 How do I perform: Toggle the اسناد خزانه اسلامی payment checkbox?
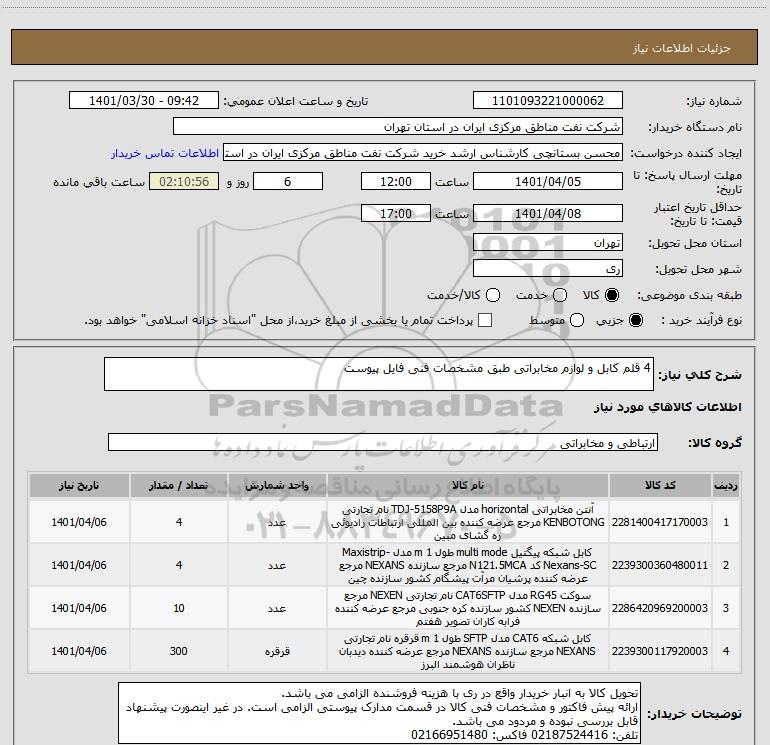[485, 320]
